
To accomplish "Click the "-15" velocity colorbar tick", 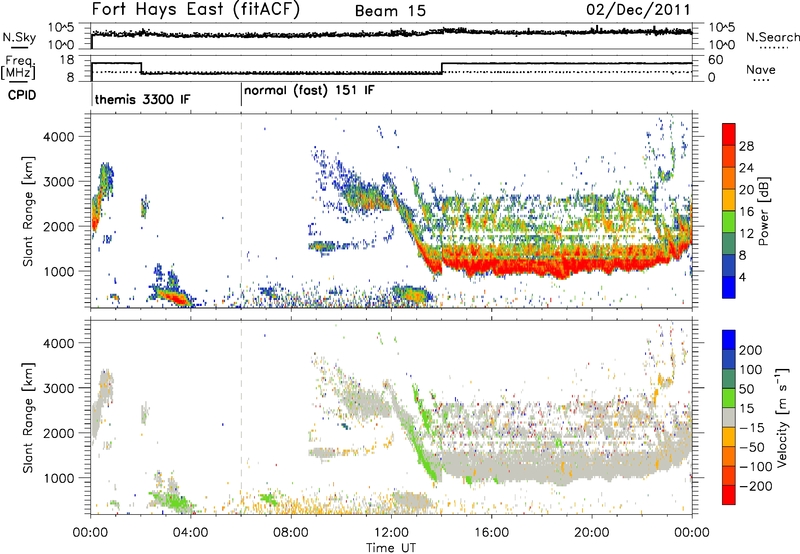I will point(752,427).
